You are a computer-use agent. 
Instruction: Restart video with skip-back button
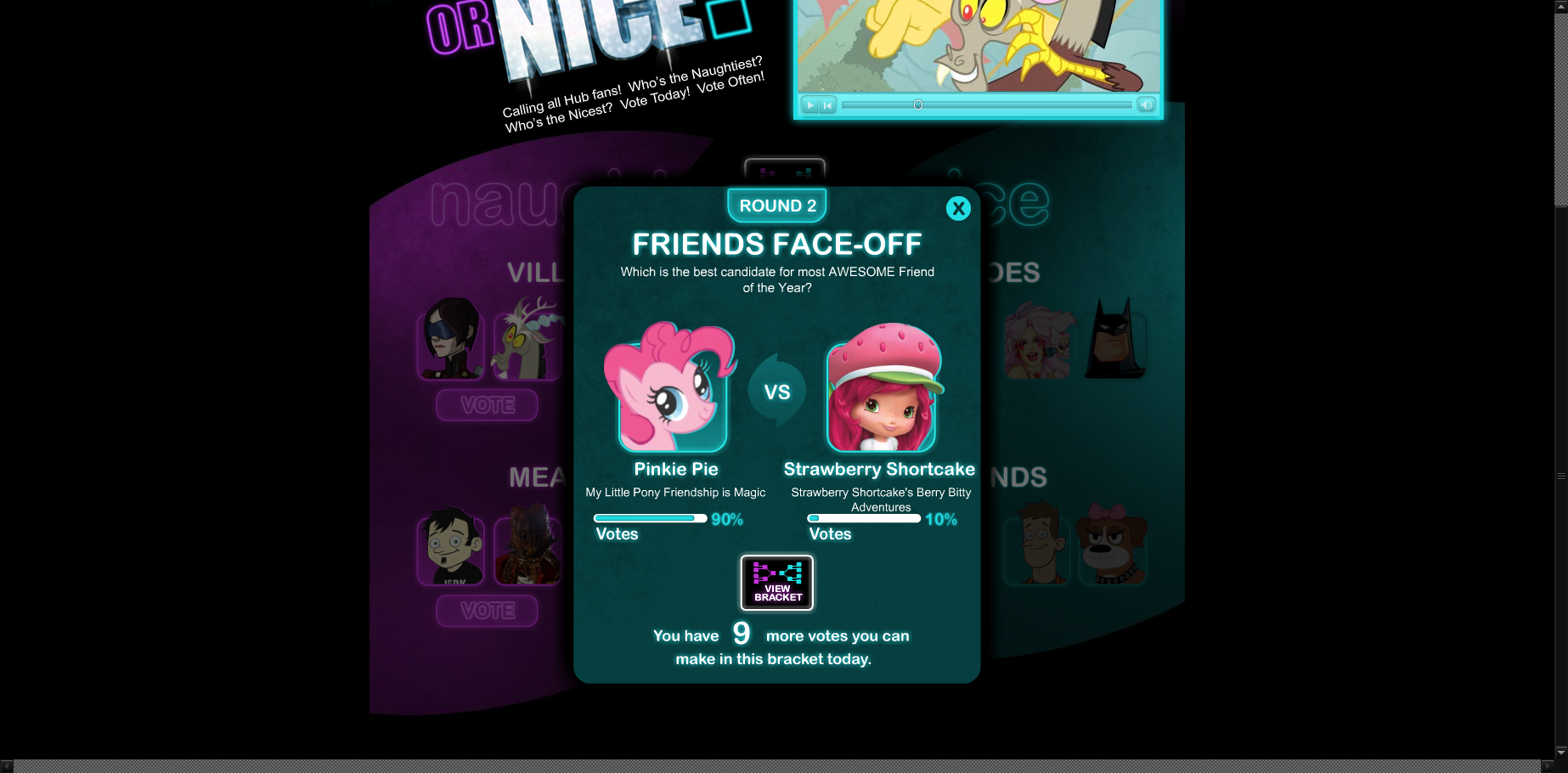828,105
